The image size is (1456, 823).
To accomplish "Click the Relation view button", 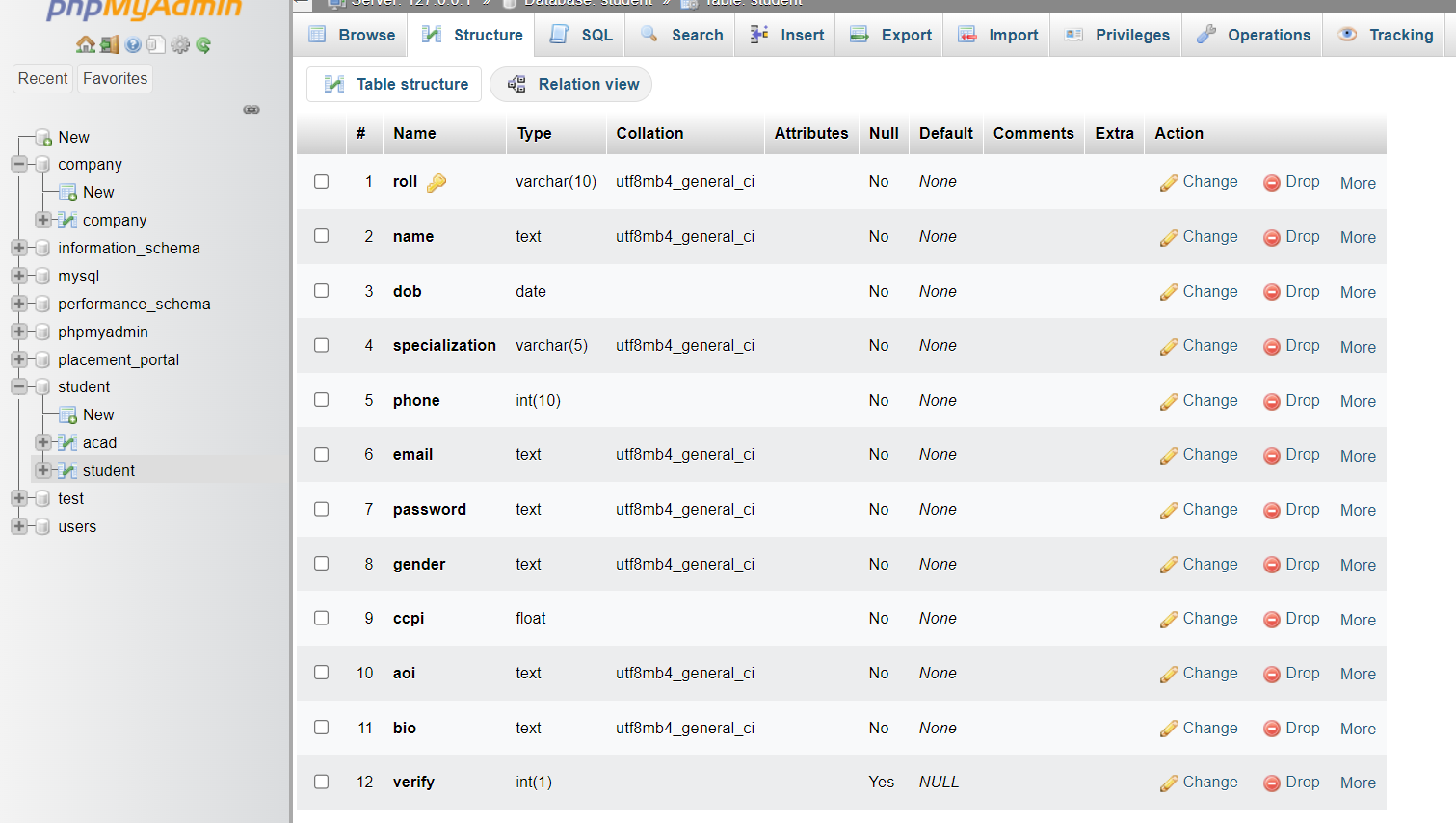I will pos(570,84).
